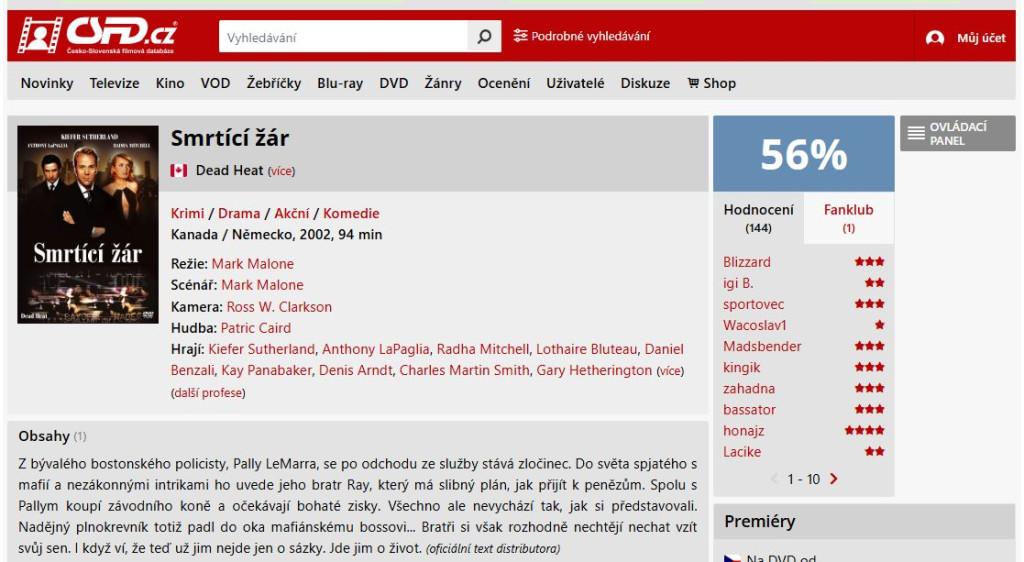This screenshot has height=562, width=1024.
Task: Expand full cast with více link
Action: (670, 371)
